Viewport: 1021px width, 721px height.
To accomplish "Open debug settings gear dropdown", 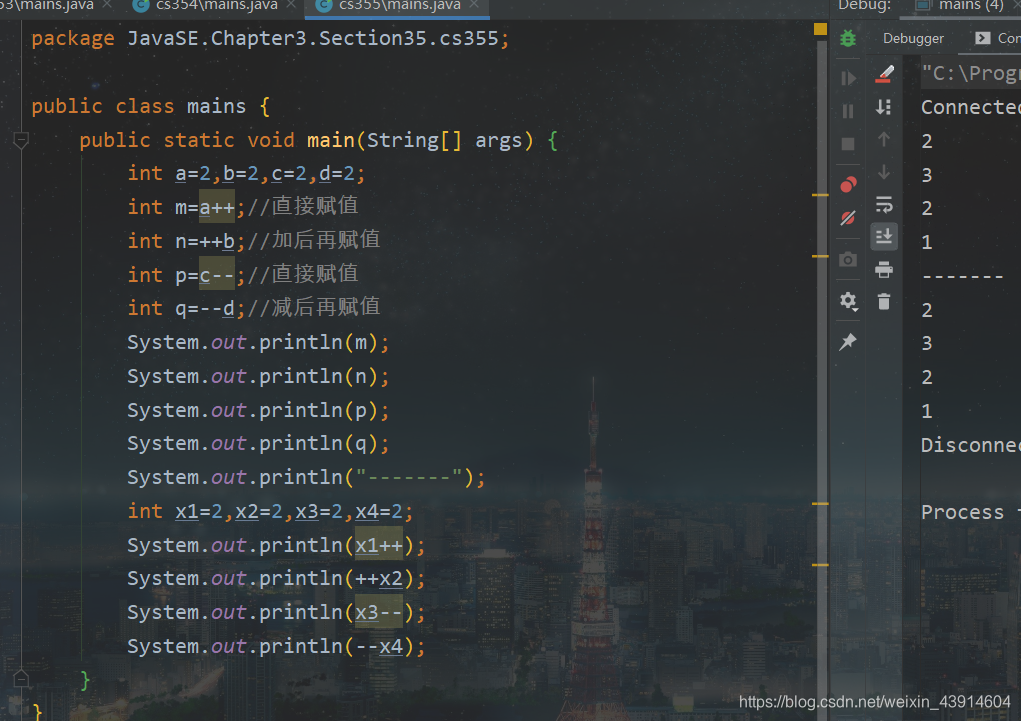I will [848, 301].
